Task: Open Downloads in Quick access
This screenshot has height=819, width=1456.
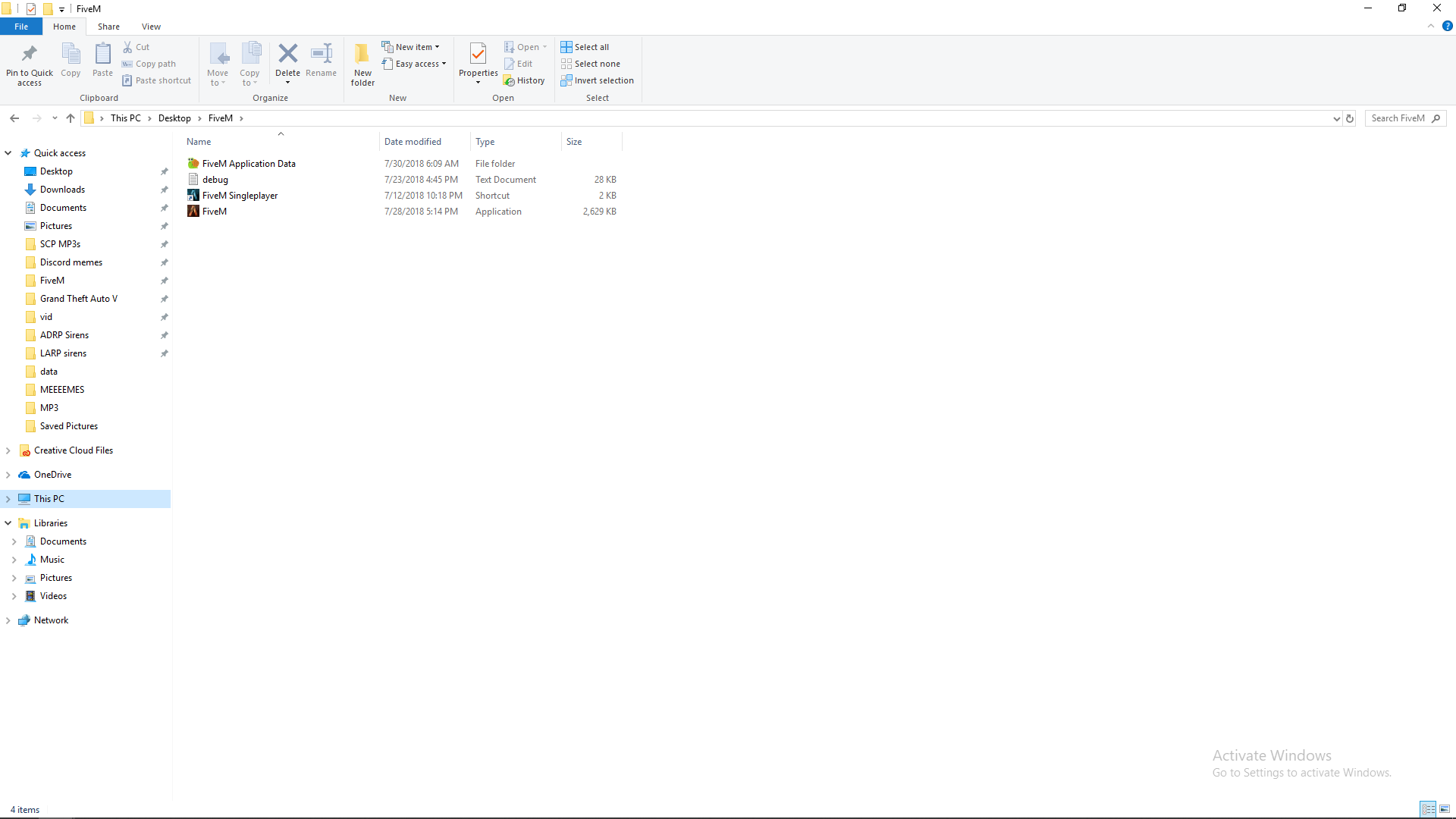Action: [x=62, y=190]
